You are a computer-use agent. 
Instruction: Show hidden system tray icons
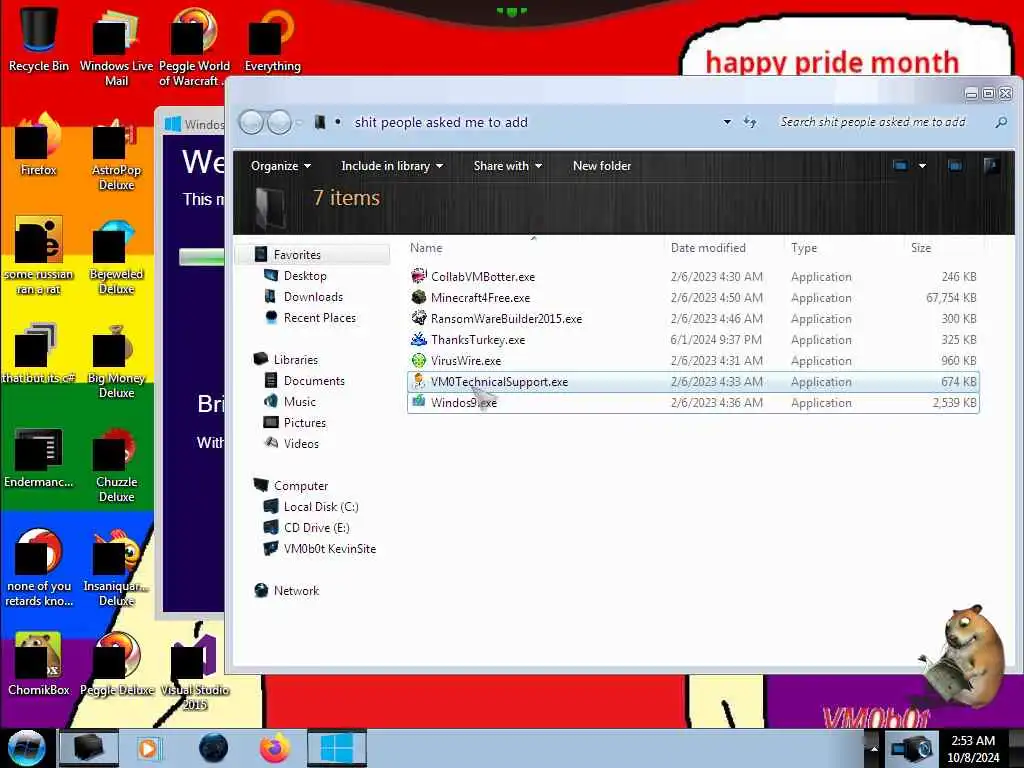[874, 748]
